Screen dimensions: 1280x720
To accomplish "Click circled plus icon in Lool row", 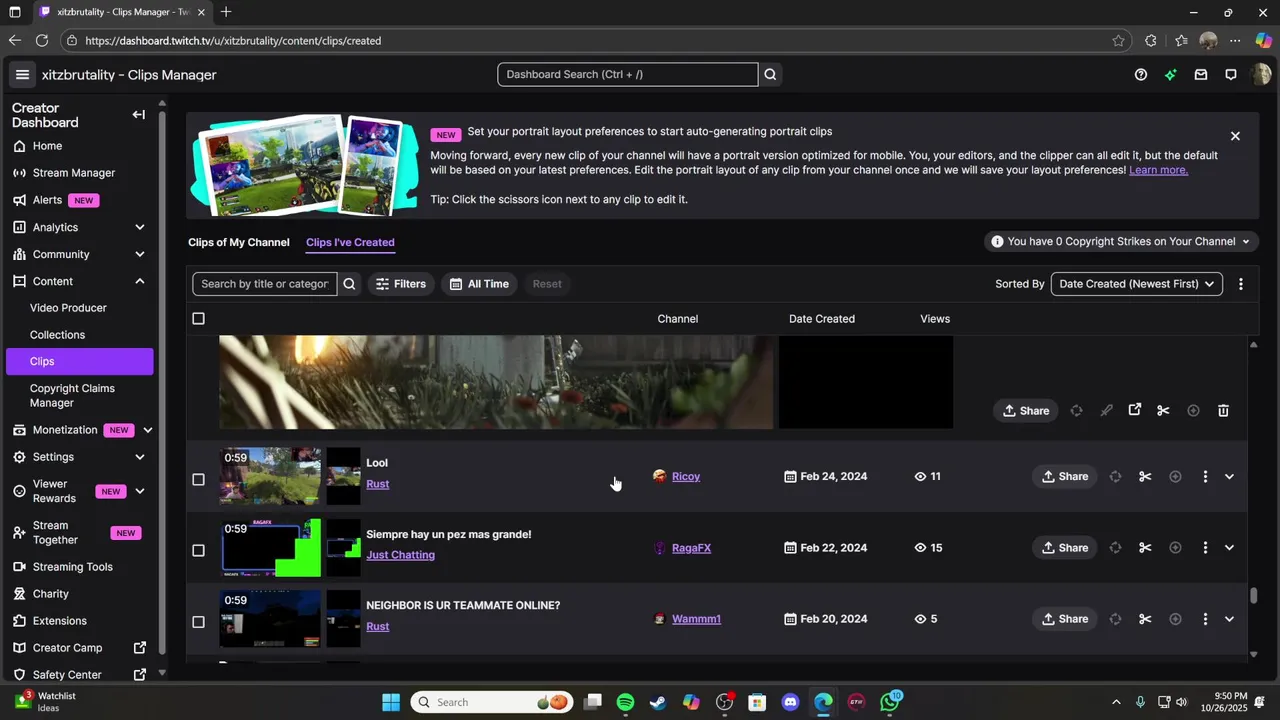I will [x=1175, y=477].
